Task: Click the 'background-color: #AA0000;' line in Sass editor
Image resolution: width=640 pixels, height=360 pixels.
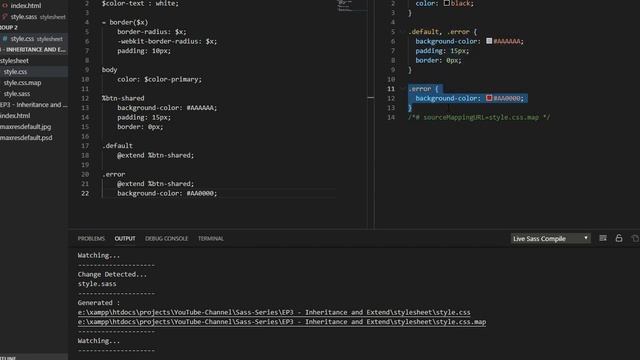Action: (167, 193)
